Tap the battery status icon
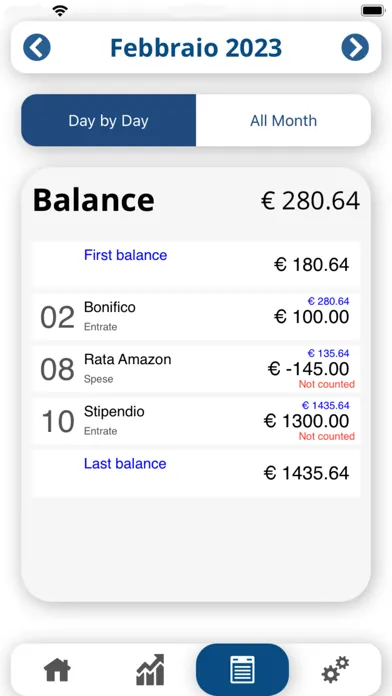 point(372,11)
